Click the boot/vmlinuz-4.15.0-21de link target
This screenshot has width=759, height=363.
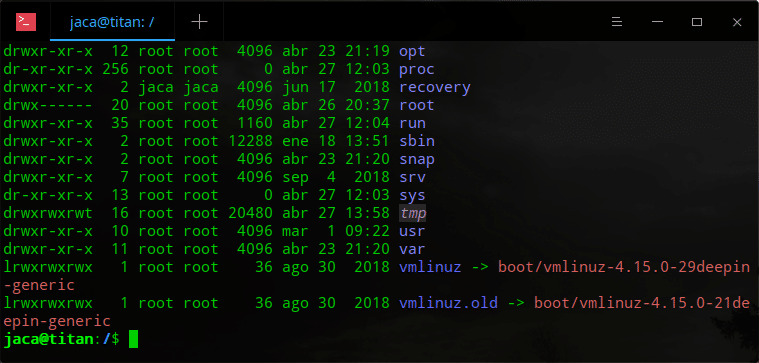(x=642, y=303)
